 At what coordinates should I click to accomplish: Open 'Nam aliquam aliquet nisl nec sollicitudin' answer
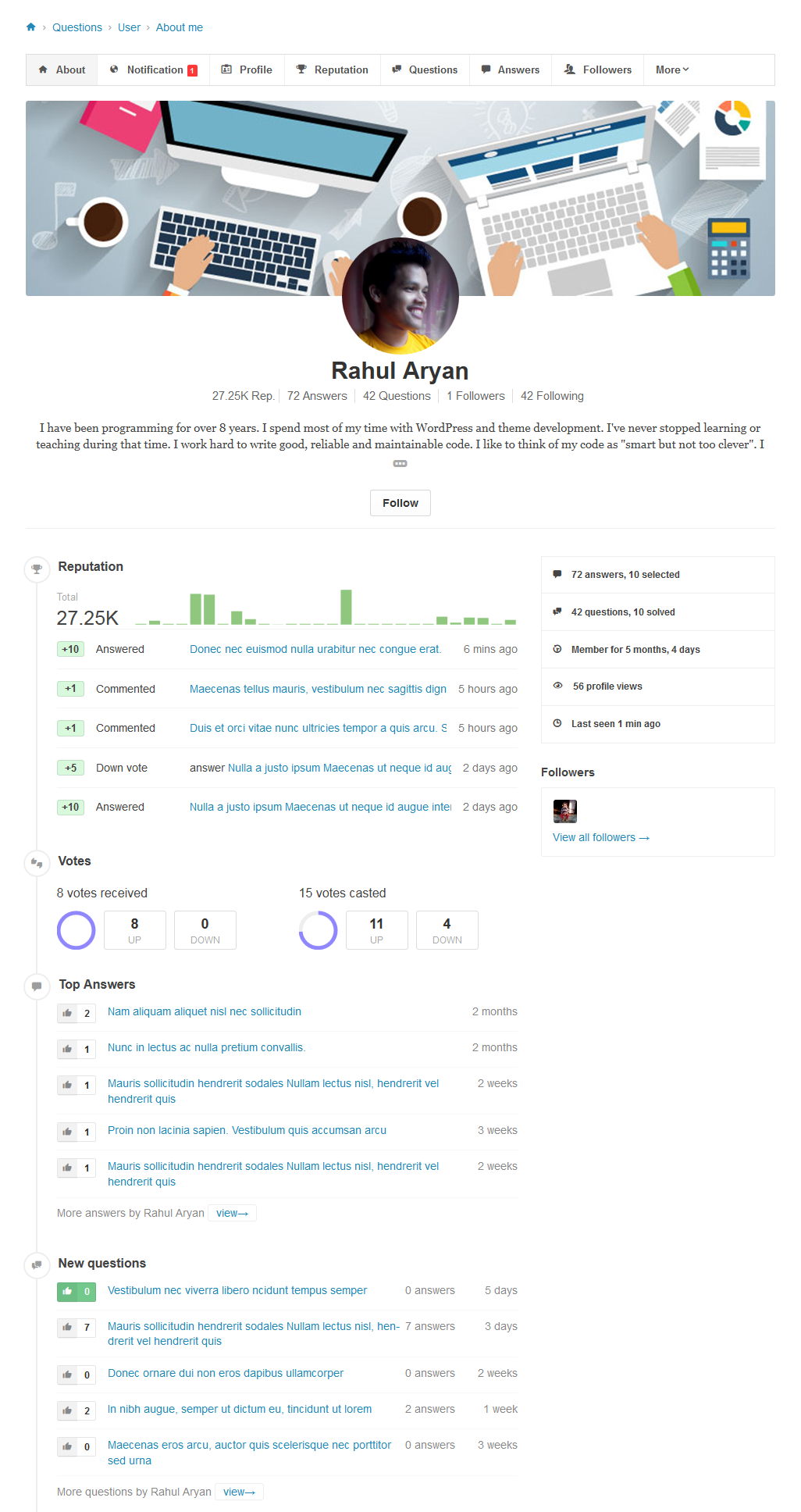(x=205, y=1011)
